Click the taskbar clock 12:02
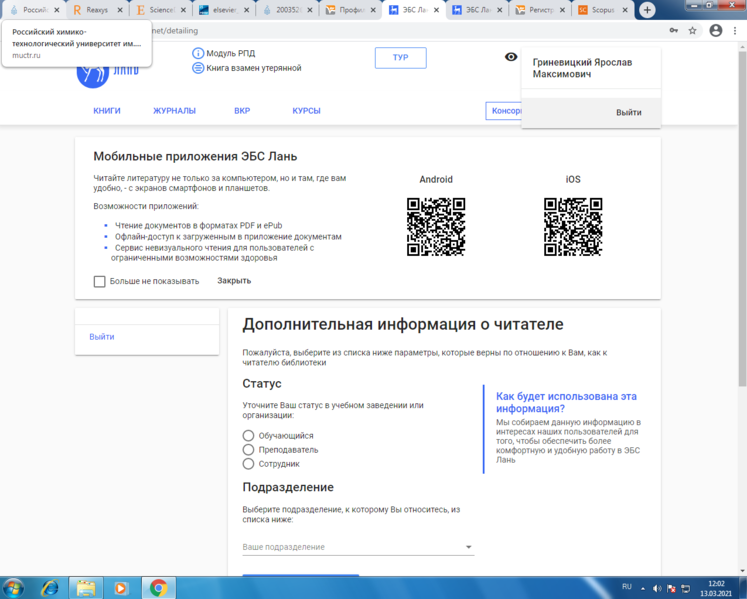This screenshot has height=599, width=747. [x=716, y=584]
